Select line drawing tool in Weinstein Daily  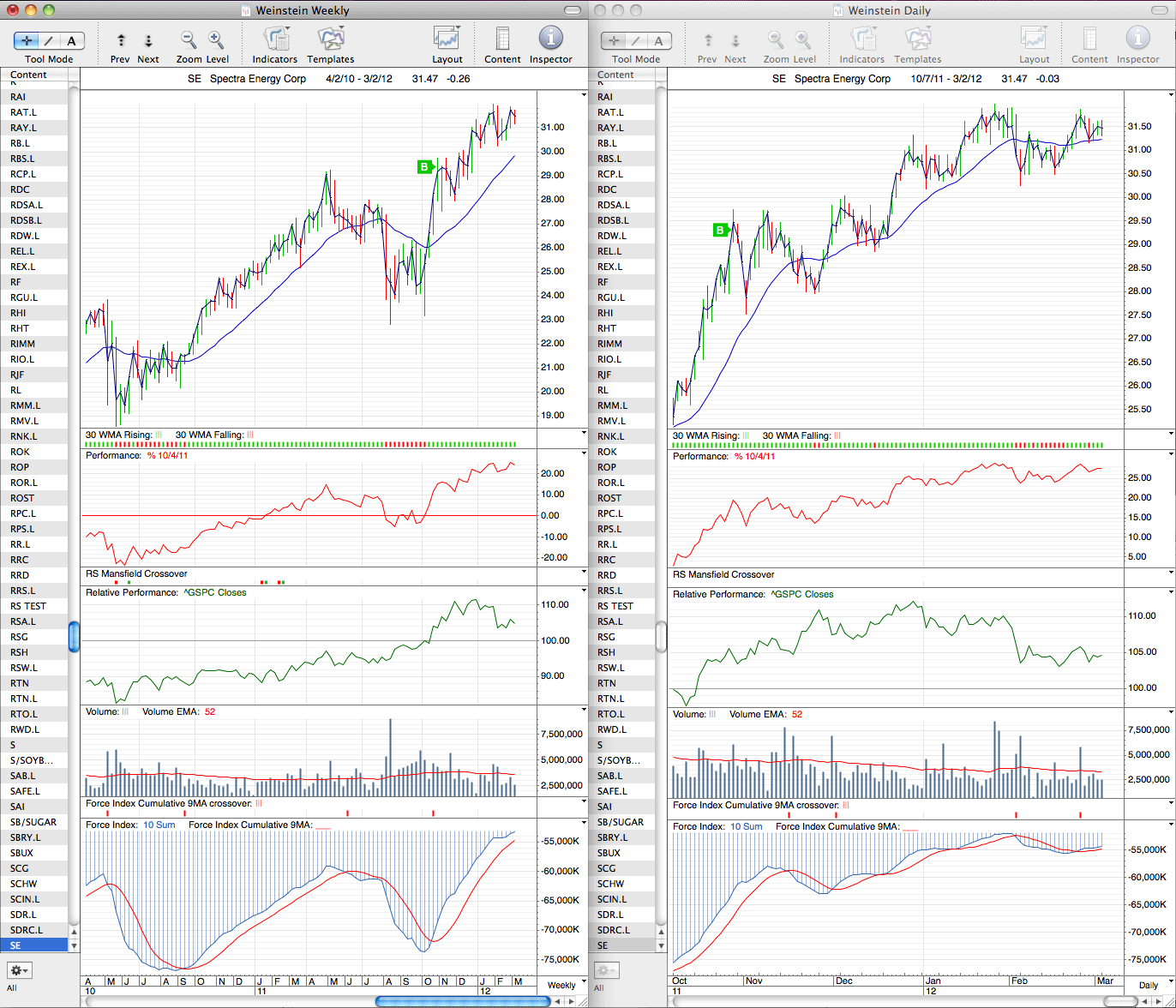click(636, 41)
